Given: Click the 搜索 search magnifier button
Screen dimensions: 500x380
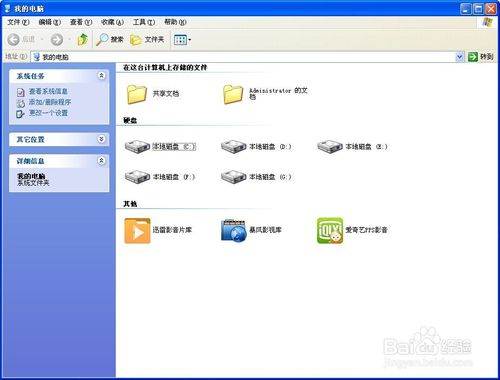Looking at the screenshot, I should (109, 40).
